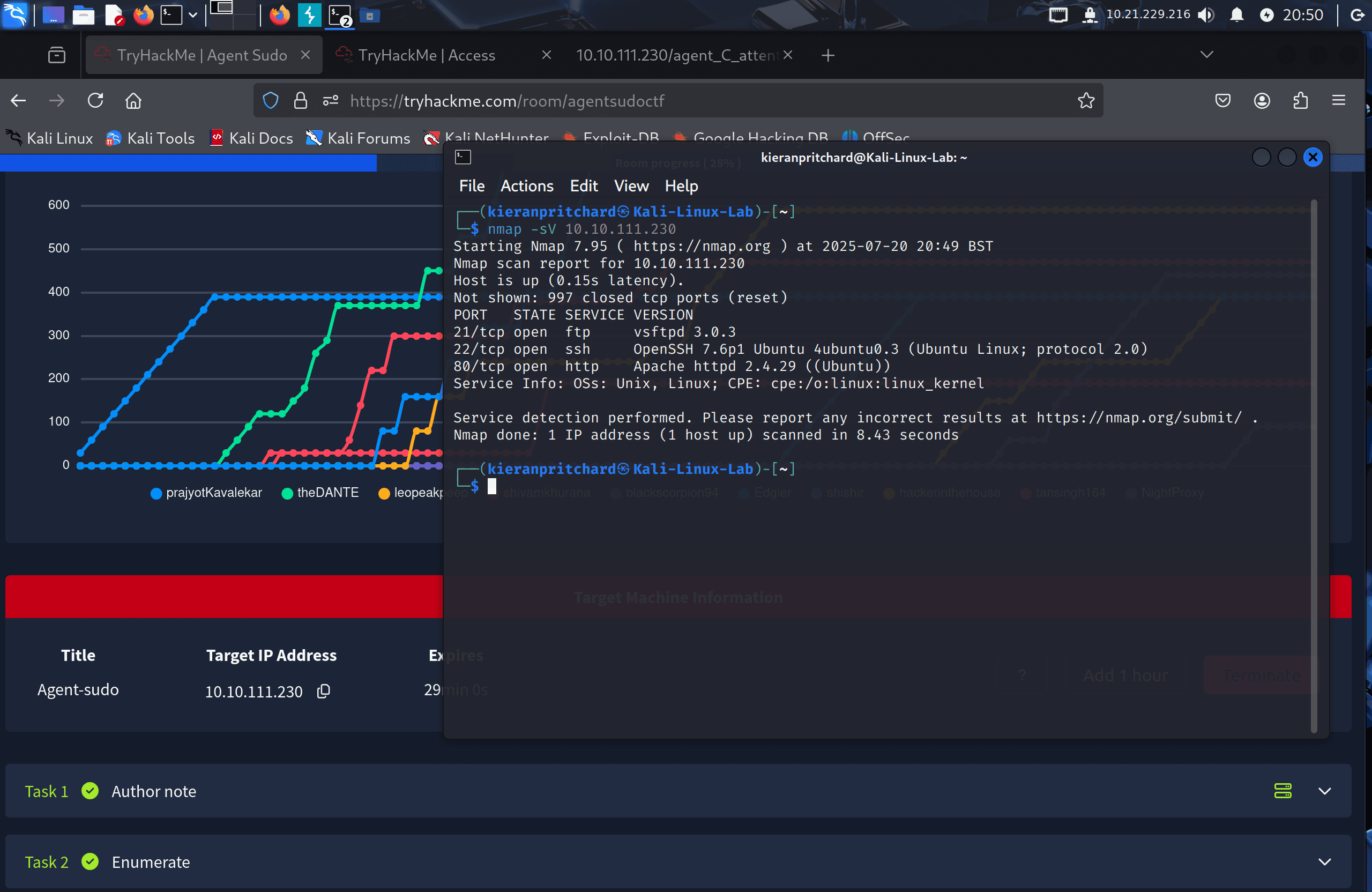Open the Kali Forums bookmark

[358, 138]
